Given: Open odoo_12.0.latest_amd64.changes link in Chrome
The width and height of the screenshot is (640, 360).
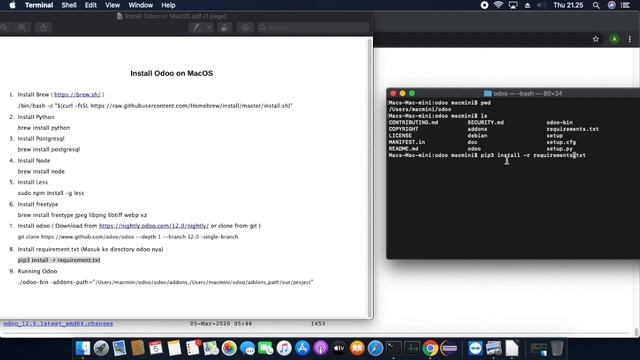Looking at the screenshot, I should (x=58, y=324).
